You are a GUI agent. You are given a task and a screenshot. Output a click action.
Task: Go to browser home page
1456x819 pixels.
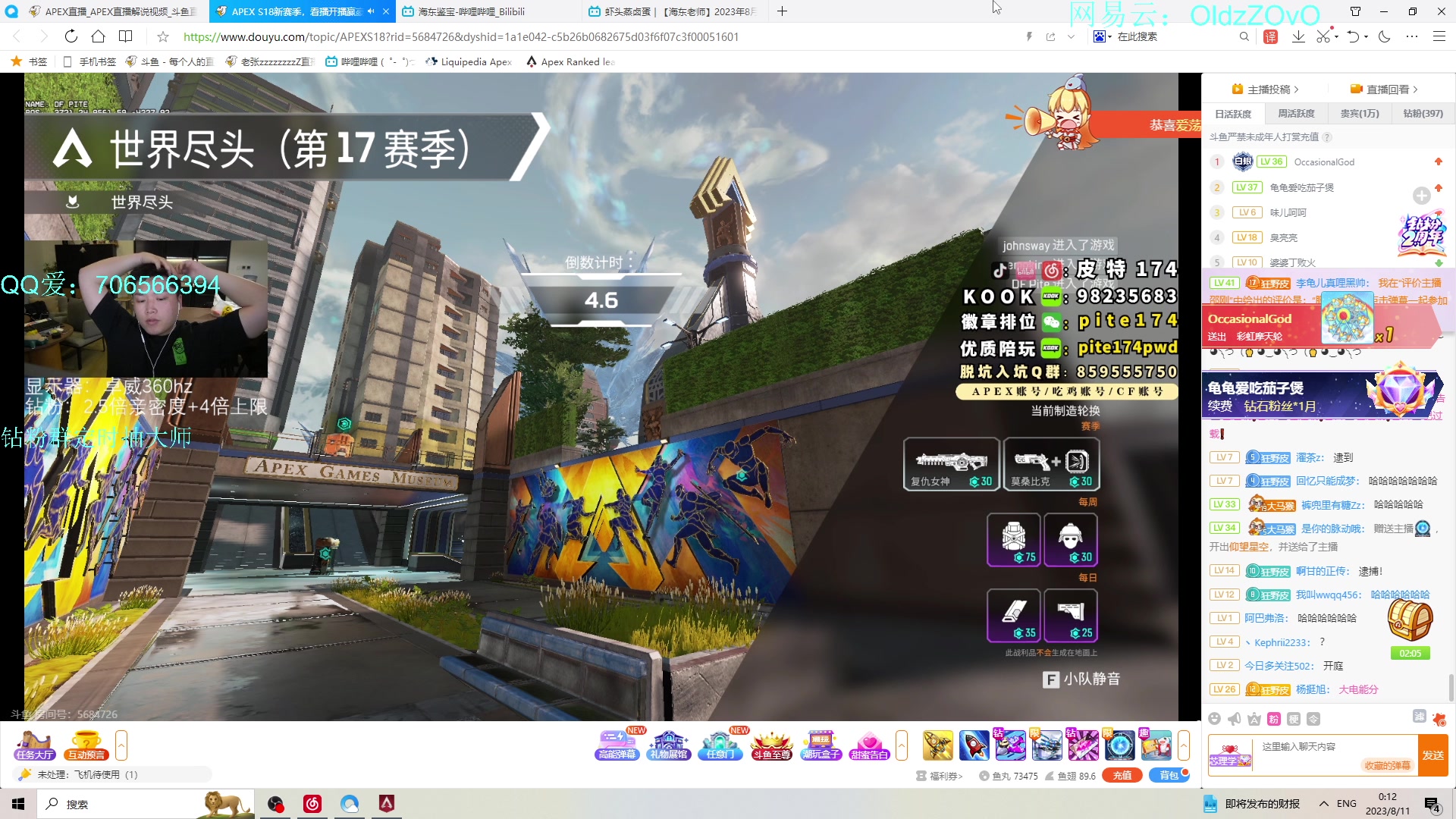click(98, 36)
